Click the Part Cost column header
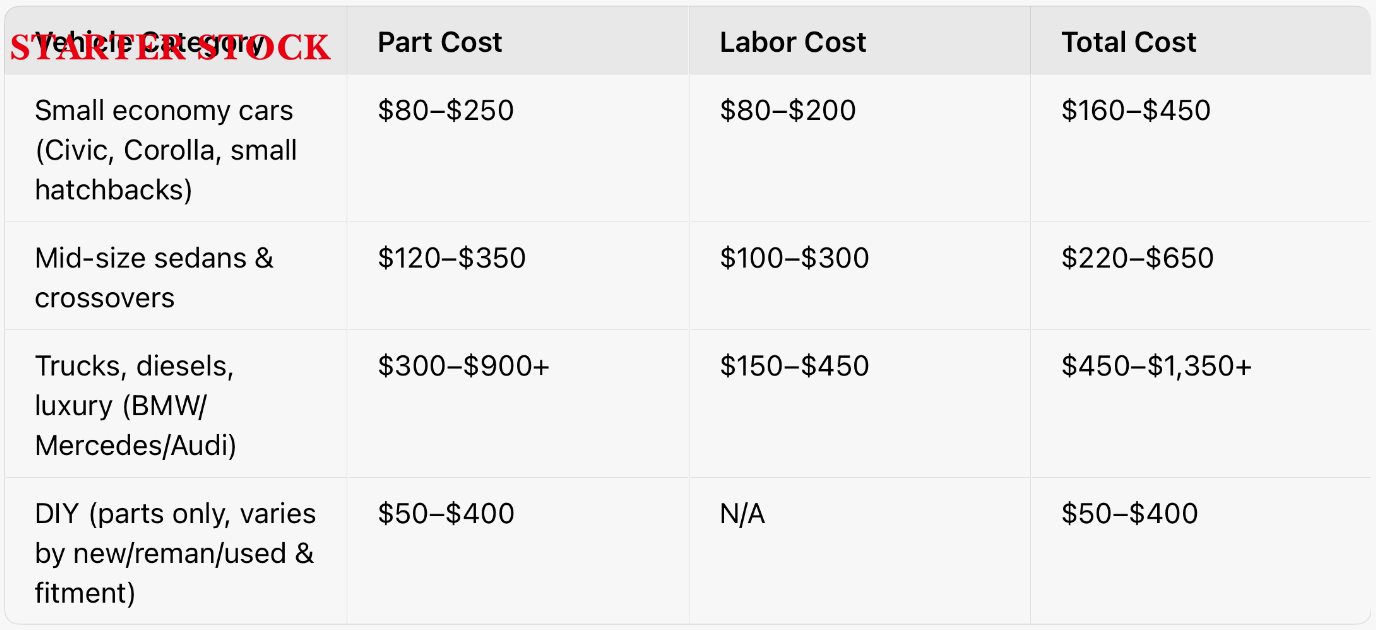 point(440,42)
